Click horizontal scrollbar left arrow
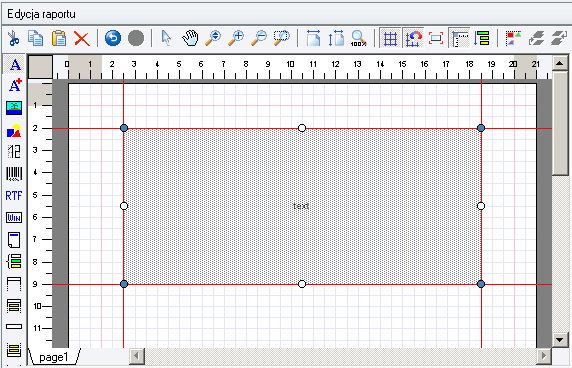 (x=137, y=355)
